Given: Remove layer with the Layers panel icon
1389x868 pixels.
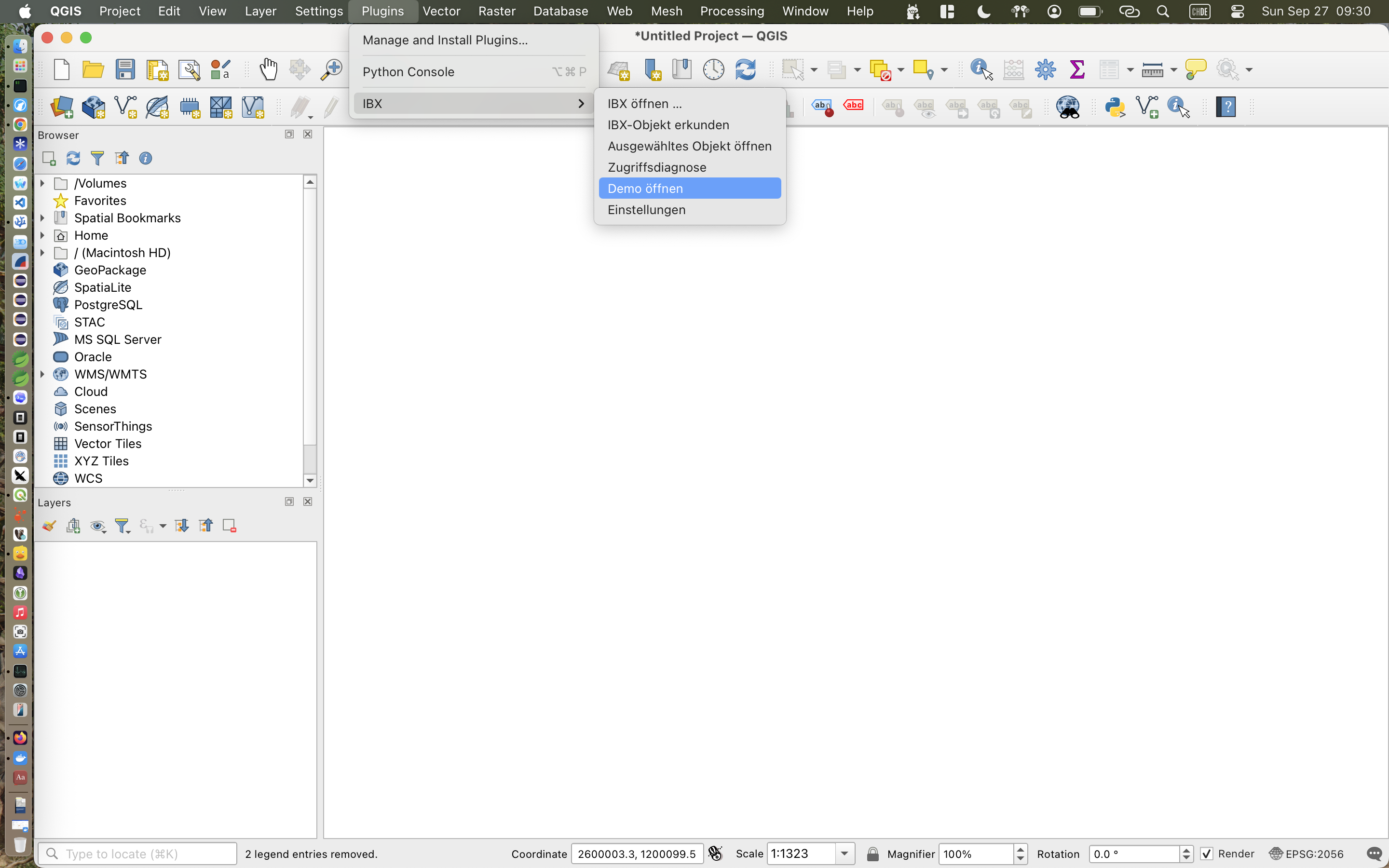Looking at the screenshot, I should coord(230,526).
